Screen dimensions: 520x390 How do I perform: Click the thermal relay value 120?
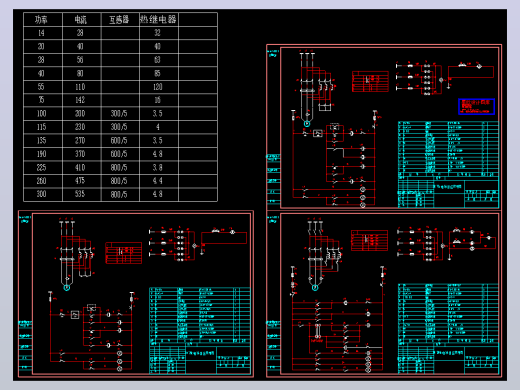(157, 87)
